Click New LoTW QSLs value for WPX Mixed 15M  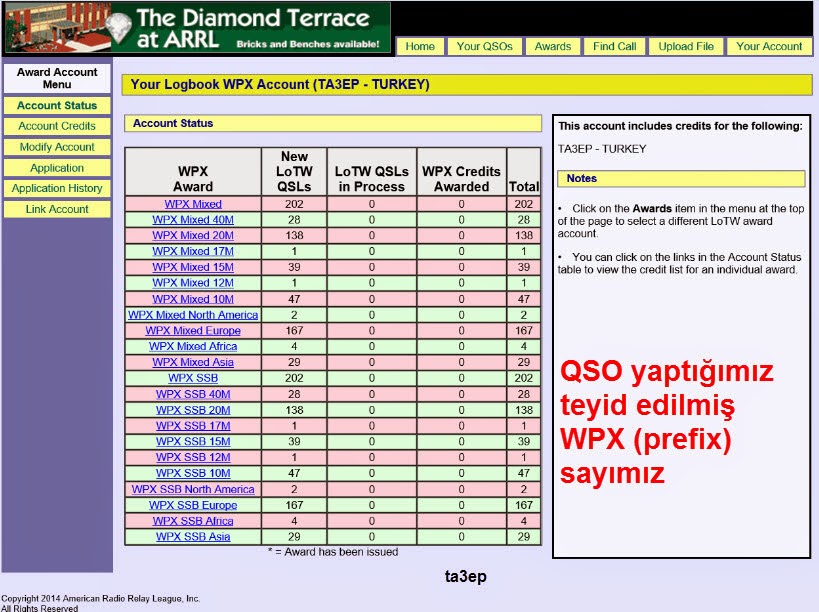point(294,267)
